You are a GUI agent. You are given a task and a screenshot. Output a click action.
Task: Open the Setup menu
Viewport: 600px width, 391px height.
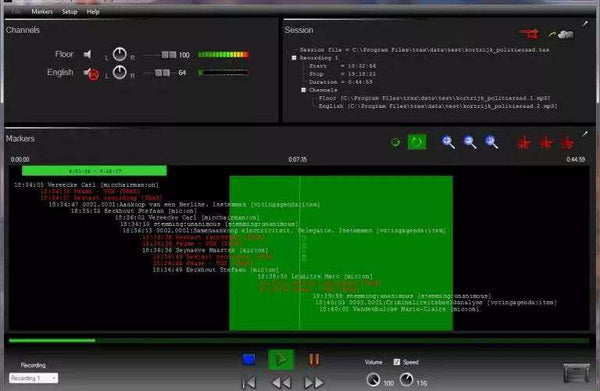pyautogui.click(x=70, y=12)
